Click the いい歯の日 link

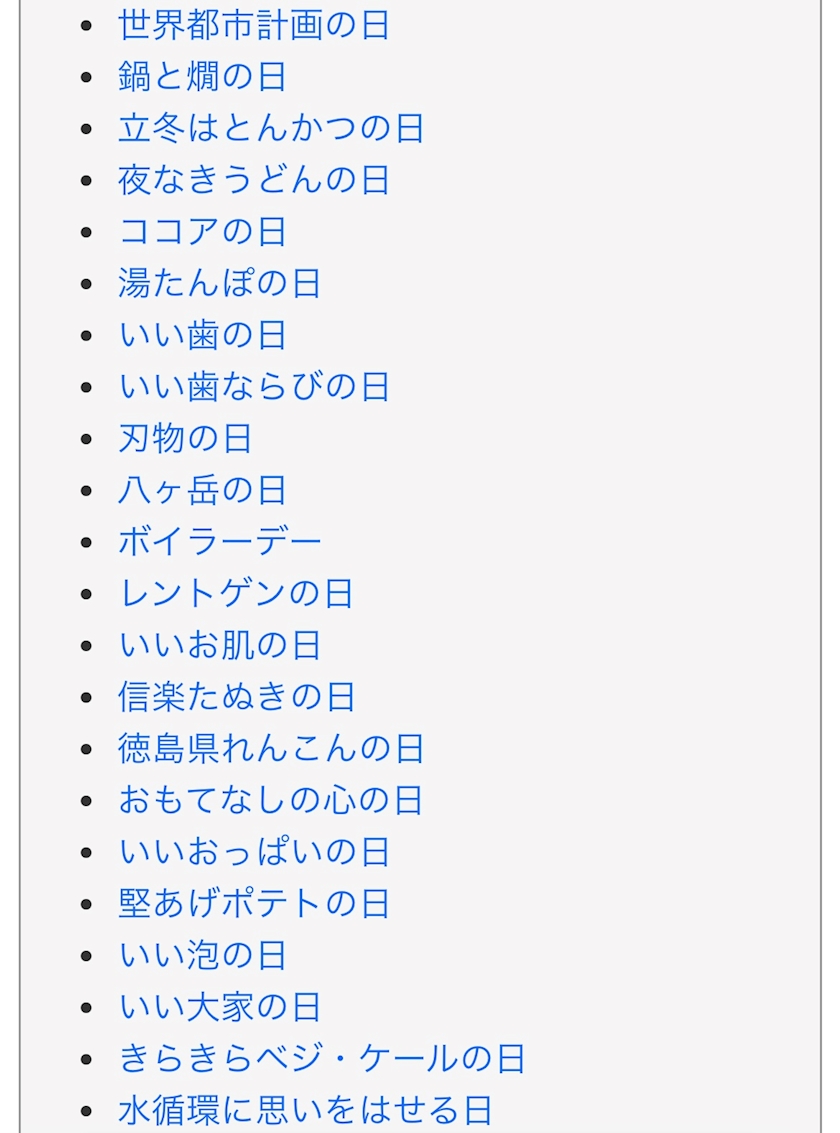[x=202, y=336]
